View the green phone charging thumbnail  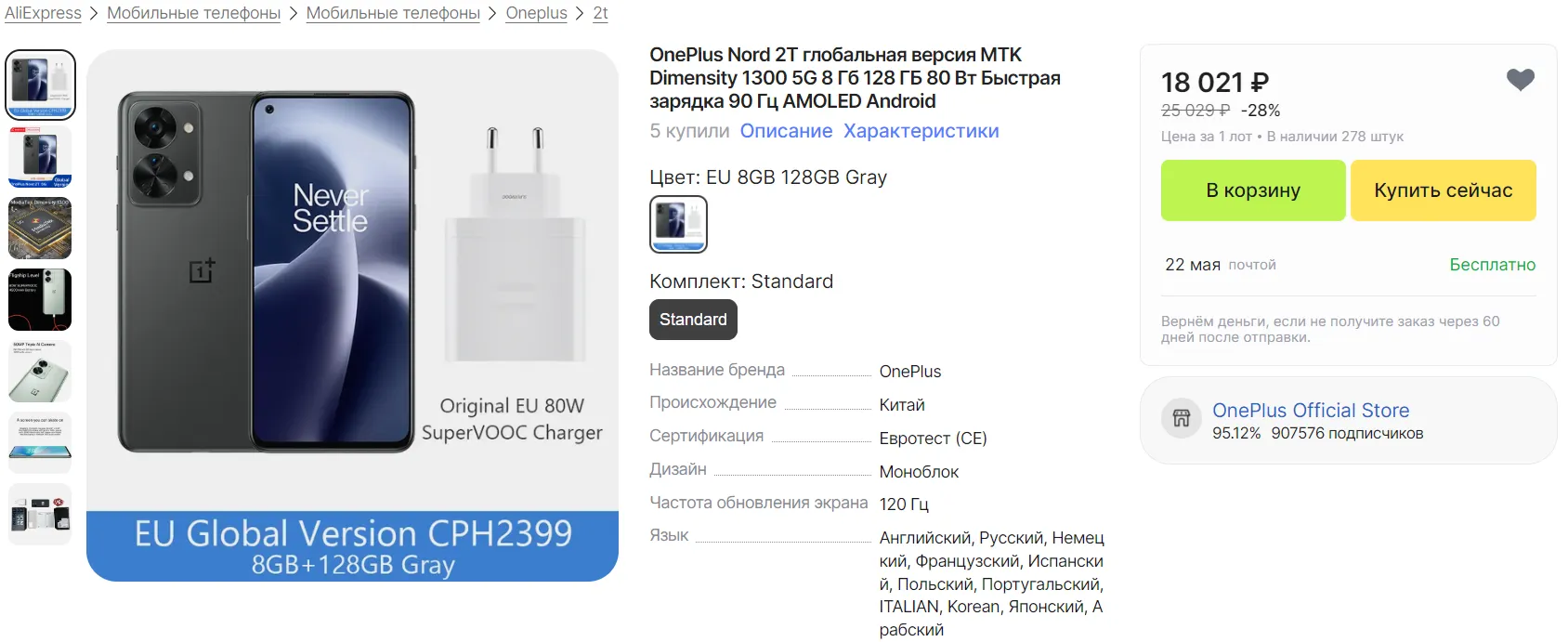point(40,300)
